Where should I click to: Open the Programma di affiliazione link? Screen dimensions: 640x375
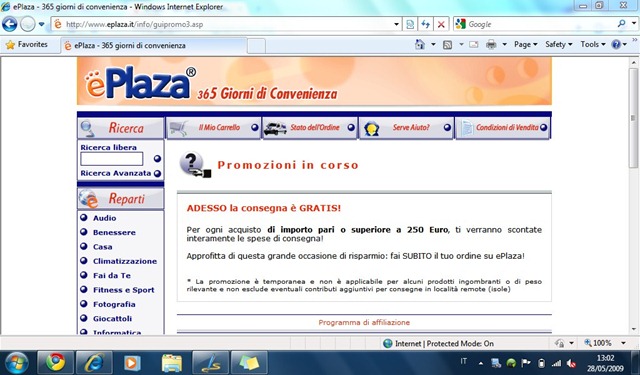(364, 322)
